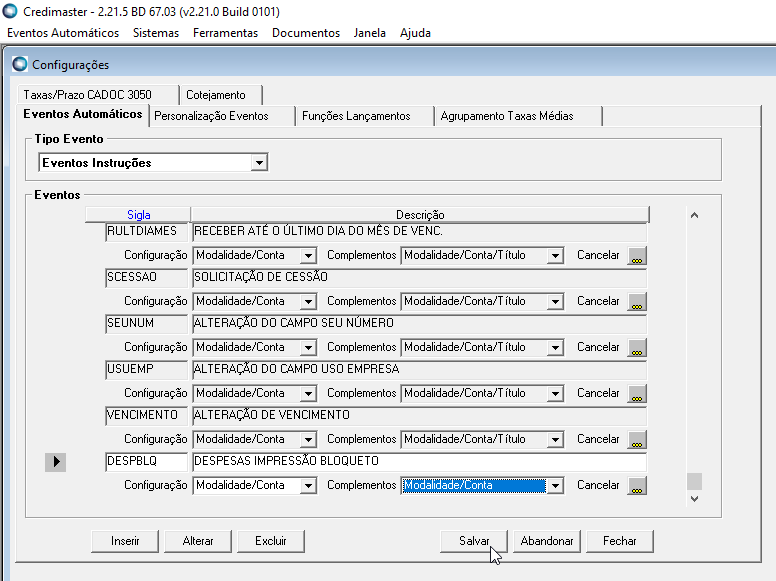Discard changes with Abandonar button
Screen dimensions: 776x581
(x=547, y=541)
